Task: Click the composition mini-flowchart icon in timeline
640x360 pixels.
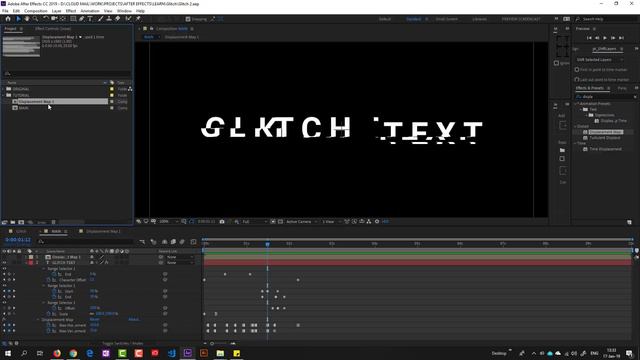Action: tap(142, 242)
